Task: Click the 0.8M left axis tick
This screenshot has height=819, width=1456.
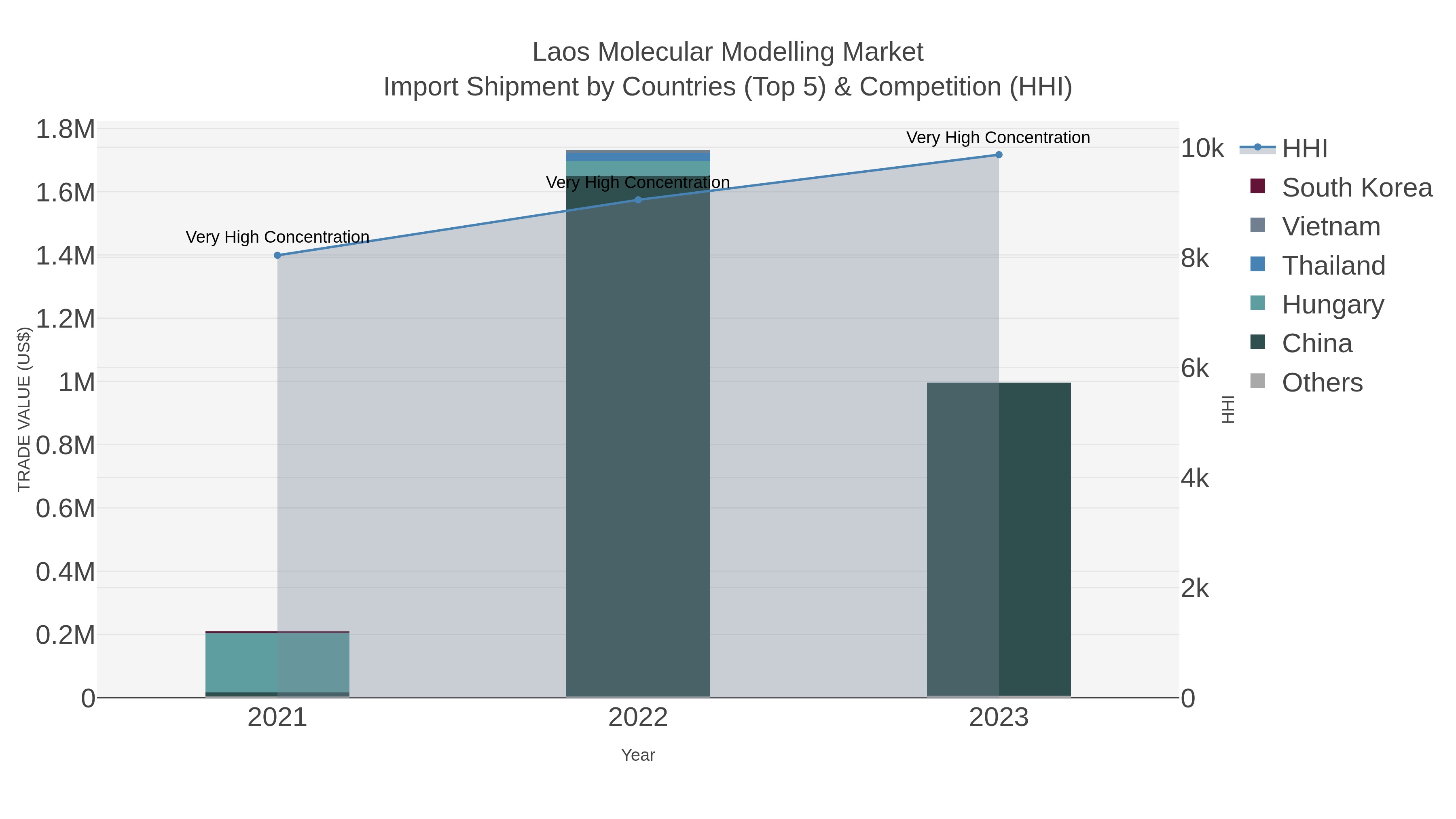Action: point(66,446)
